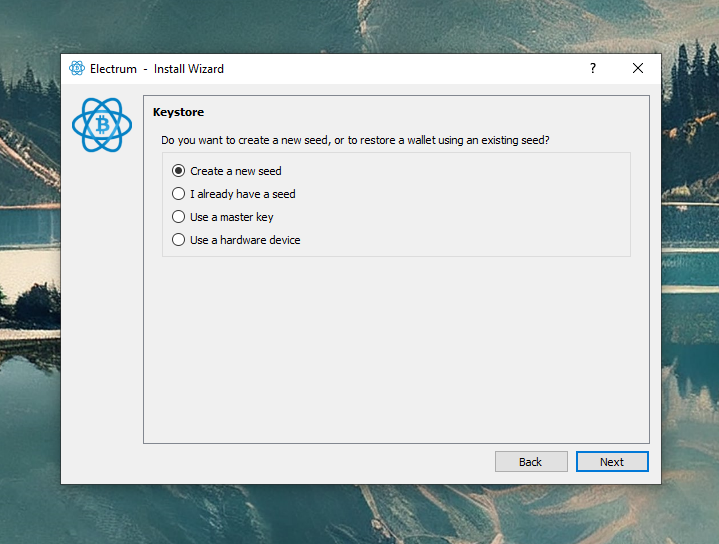Click the 'Use a hardware device' label text
The height and width of the screenshot is (544, 719).
(245, 240)
